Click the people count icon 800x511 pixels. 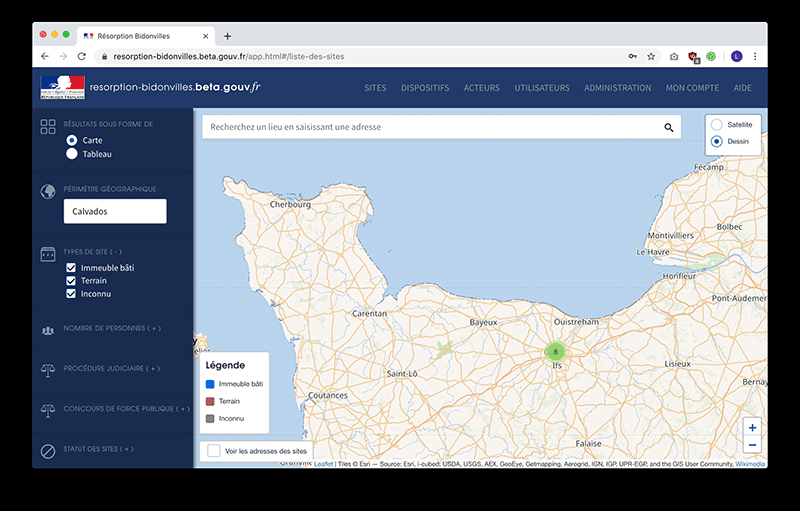(48, 330)
